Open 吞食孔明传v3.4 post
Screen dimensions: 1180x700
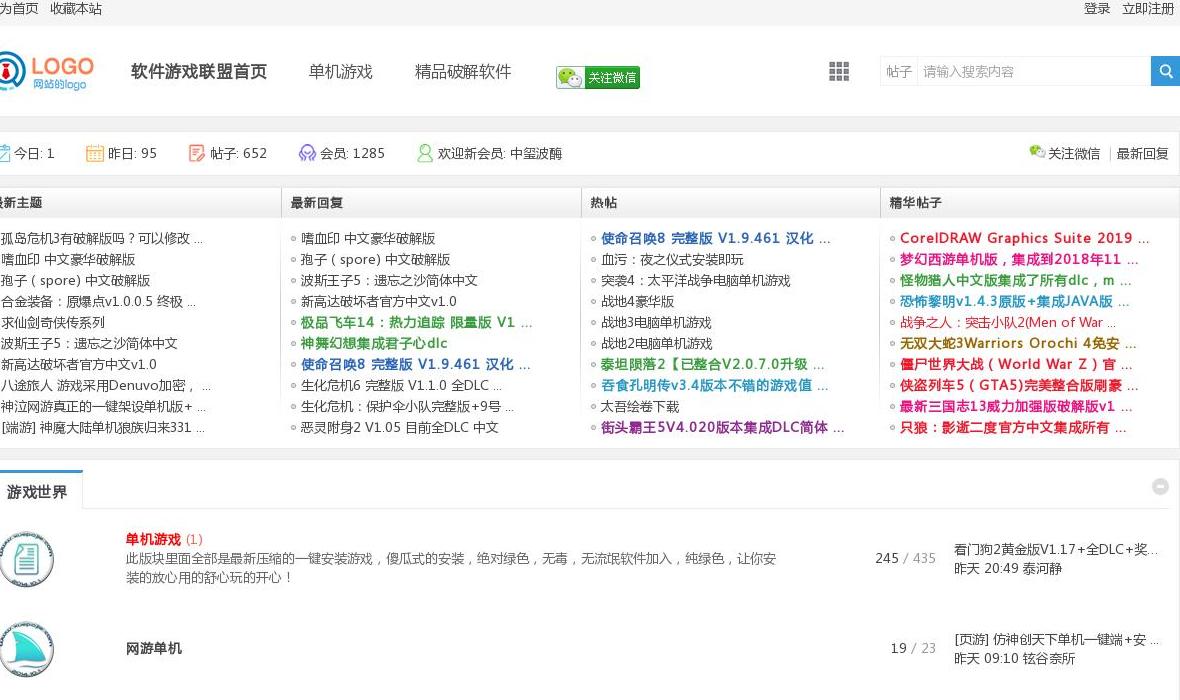[714, 385]
